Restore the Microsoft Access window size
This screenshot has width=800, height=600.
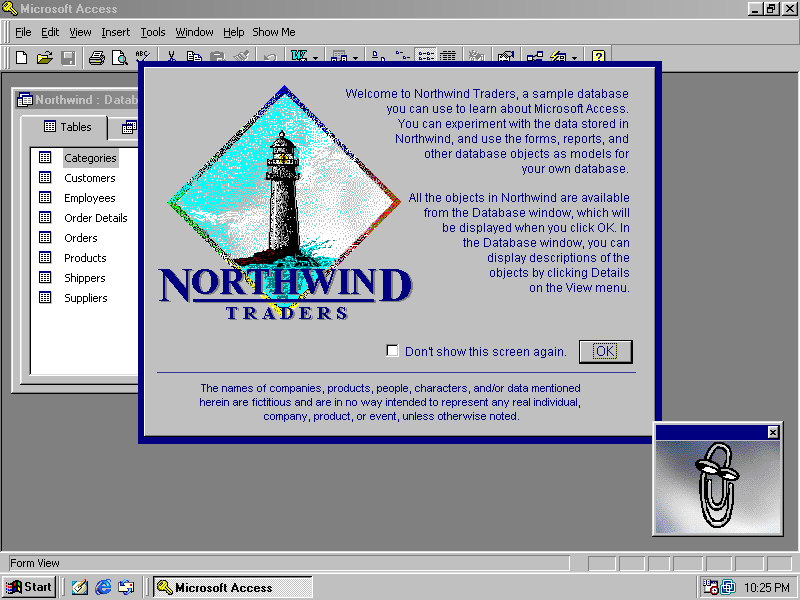tap(771, 9)
